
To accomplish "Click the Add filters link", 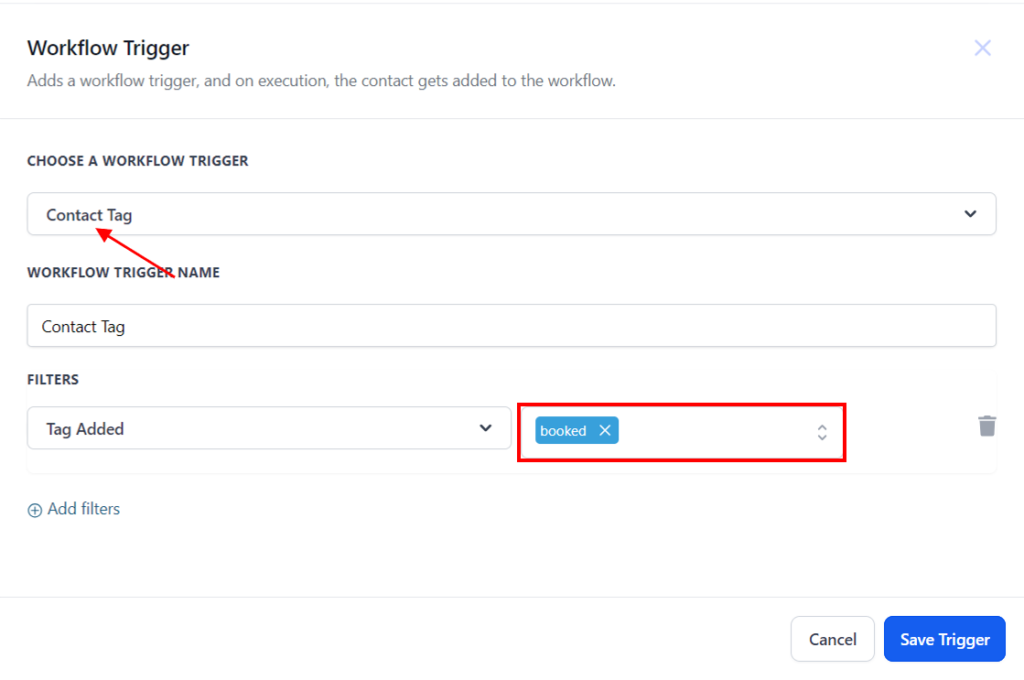I will (83, 509).
